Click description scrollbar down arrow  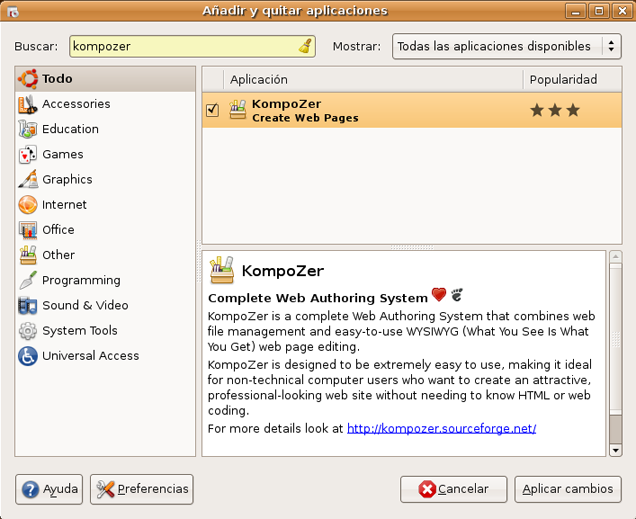[x=616, y=450]
